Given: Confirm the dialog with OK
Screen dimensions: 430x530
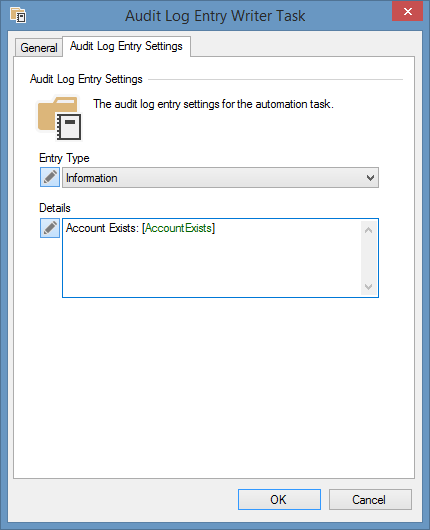Looking at the screenshot, I should pos(279,499).
